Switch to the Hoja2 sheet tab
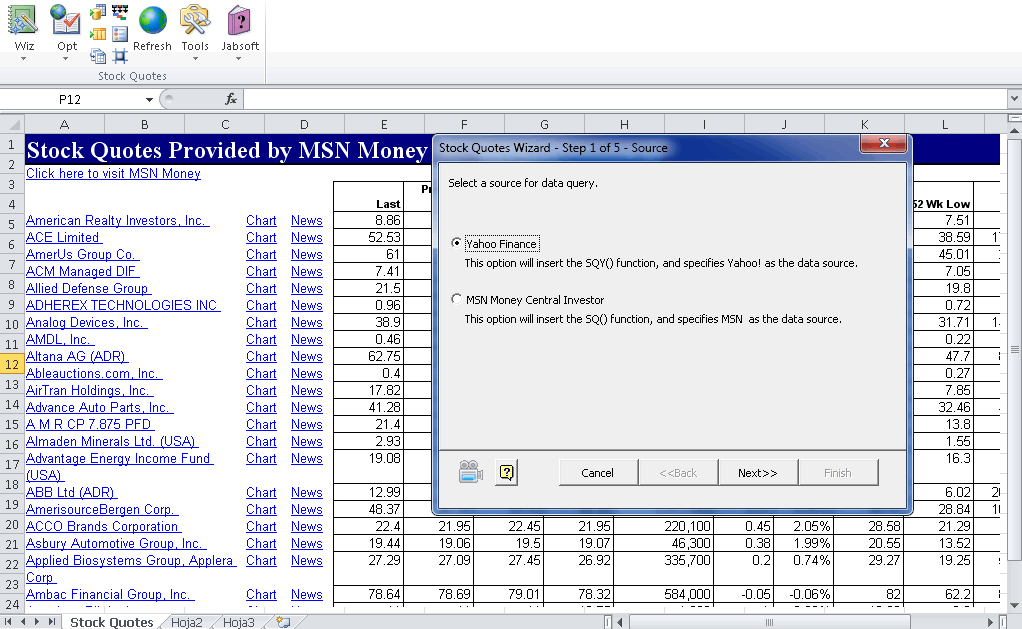The height and width of the screenshot is (629, 1022). click(186, 622)
